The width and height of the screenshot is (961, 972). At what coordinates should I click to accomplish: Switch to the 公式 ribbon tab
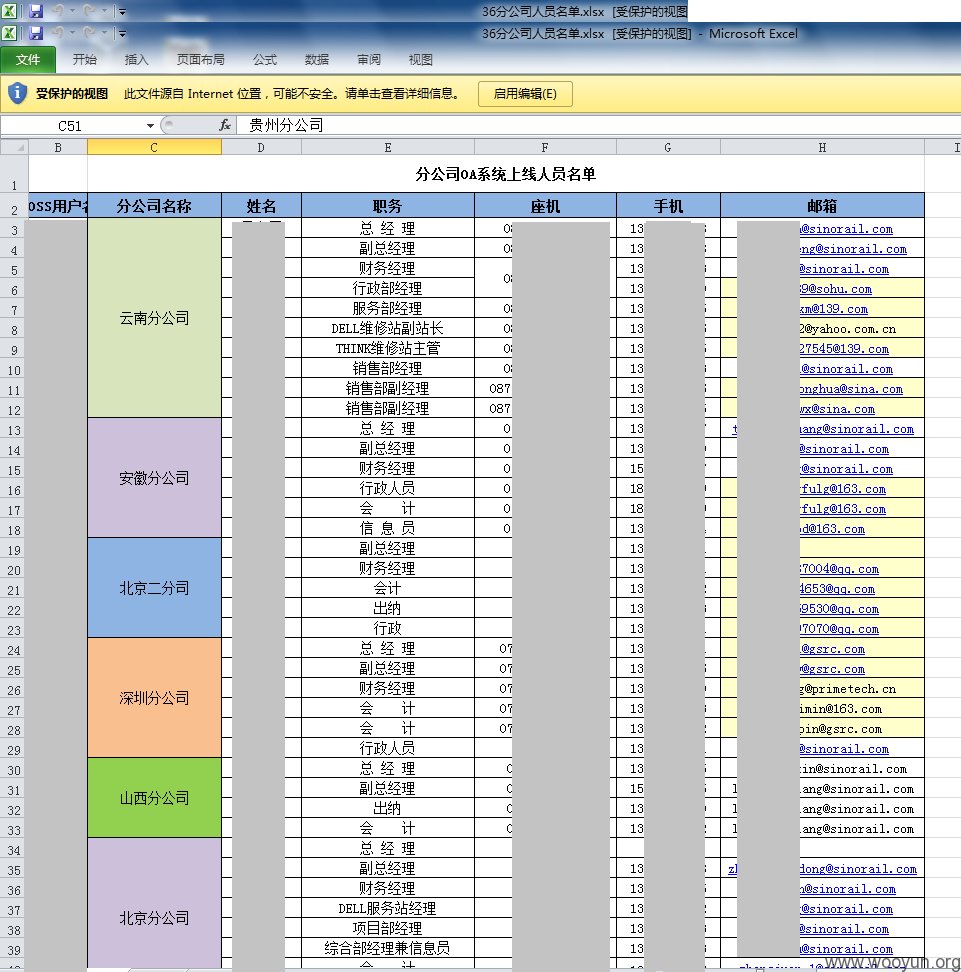pyautogui.click(x=265, y=60)
